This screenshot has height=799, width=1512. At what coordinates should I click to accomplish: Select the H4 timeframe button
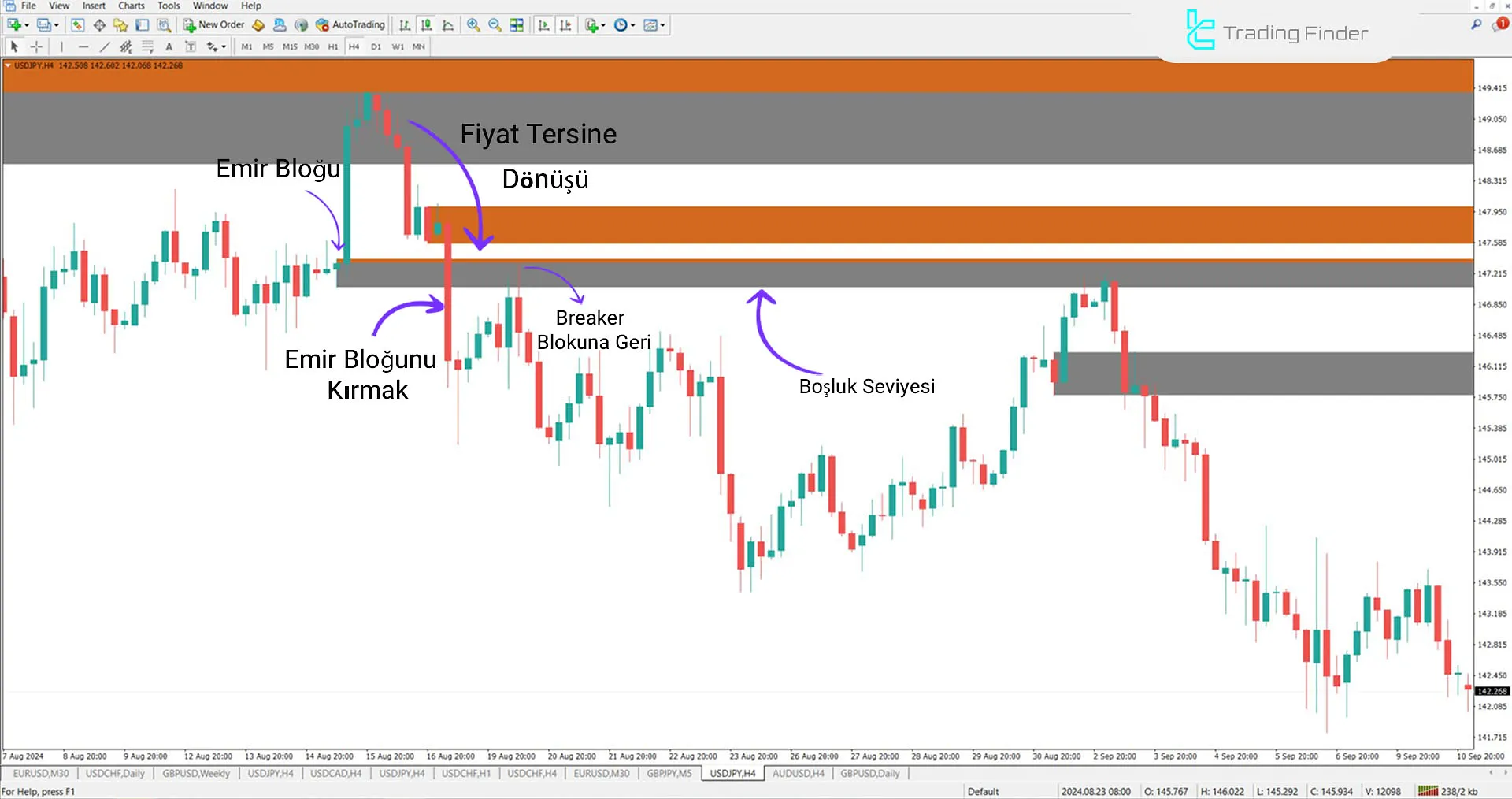(354, 46)
